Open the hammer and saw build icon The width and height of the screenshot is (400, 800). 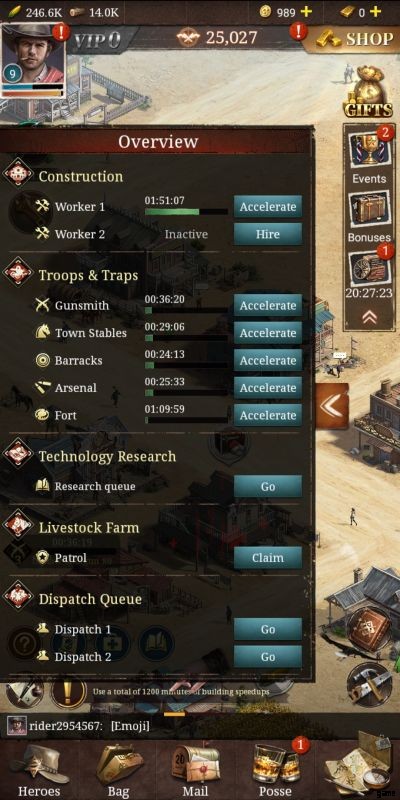pos(370,685)
